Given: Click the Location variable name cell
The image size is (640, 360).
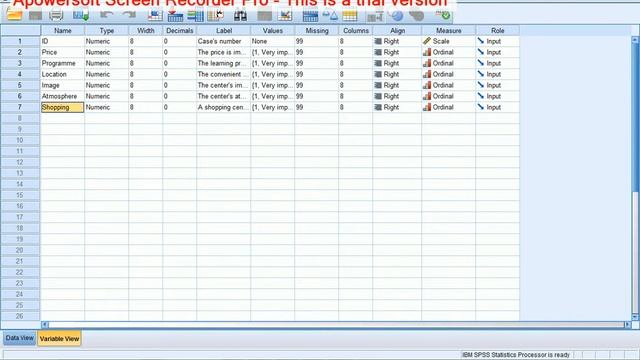Looking at the screenshot, I should point(62,74).
